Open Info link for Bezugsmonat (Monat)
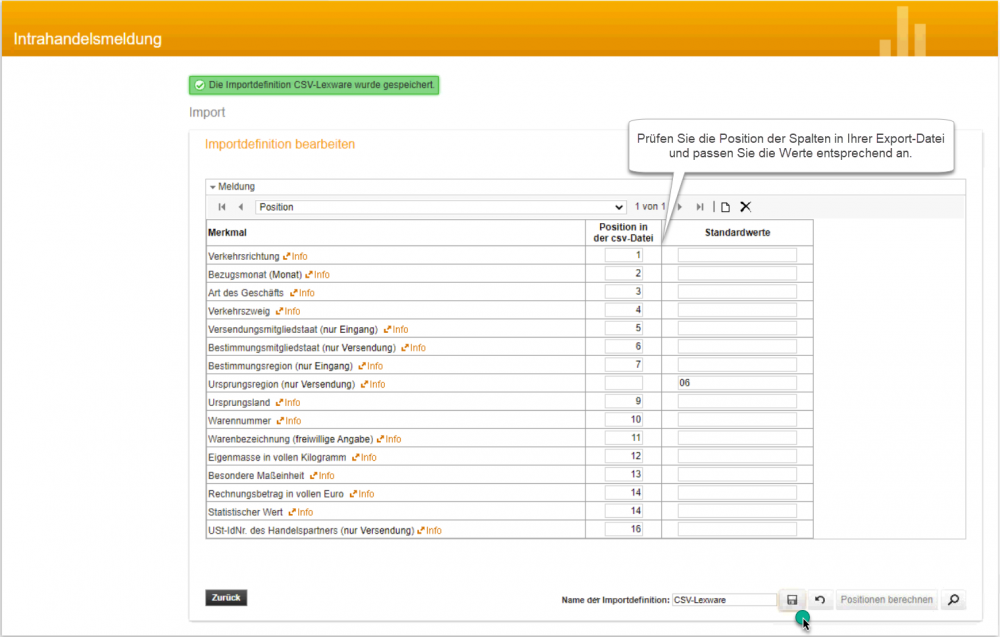Viewport: 1000px width, 637px height. (x=318, y=275)
